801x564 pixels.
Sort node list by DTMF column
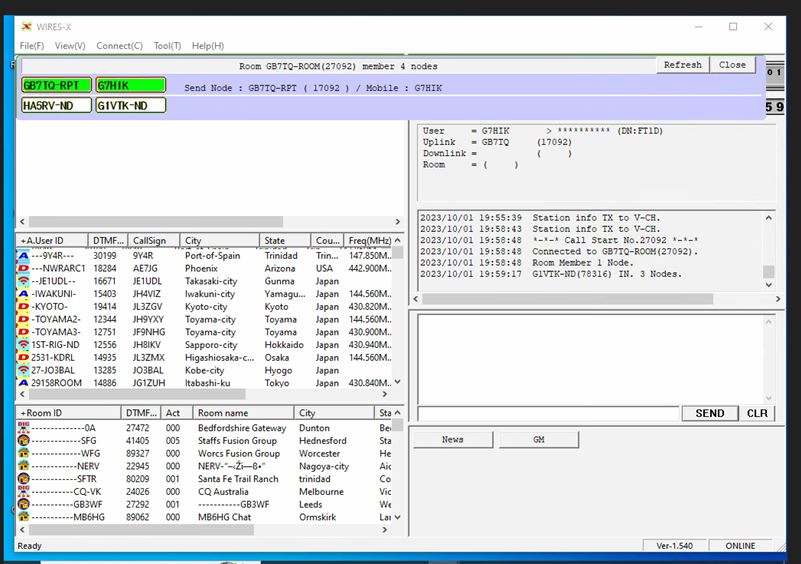pyautogui.click(x=108, y=241)
